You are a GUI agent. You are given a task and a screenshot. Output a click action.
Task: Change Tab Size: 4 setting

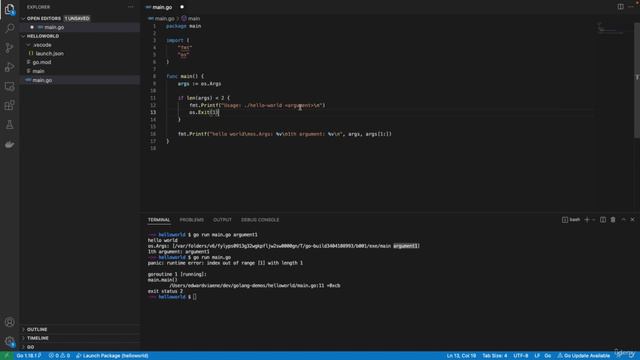tap(495, 356)
